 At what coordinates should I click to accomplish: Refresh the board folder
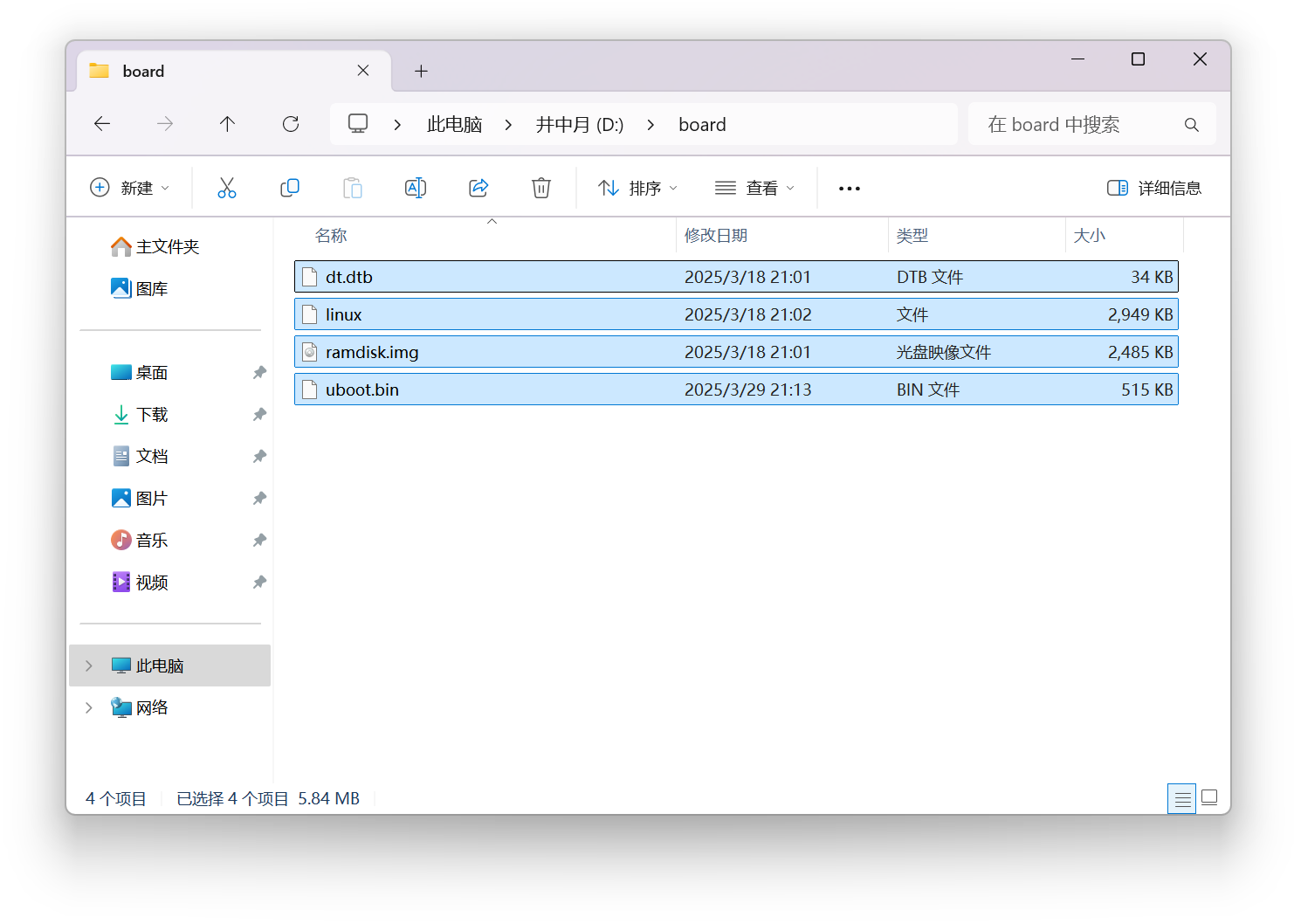(291, 124)
